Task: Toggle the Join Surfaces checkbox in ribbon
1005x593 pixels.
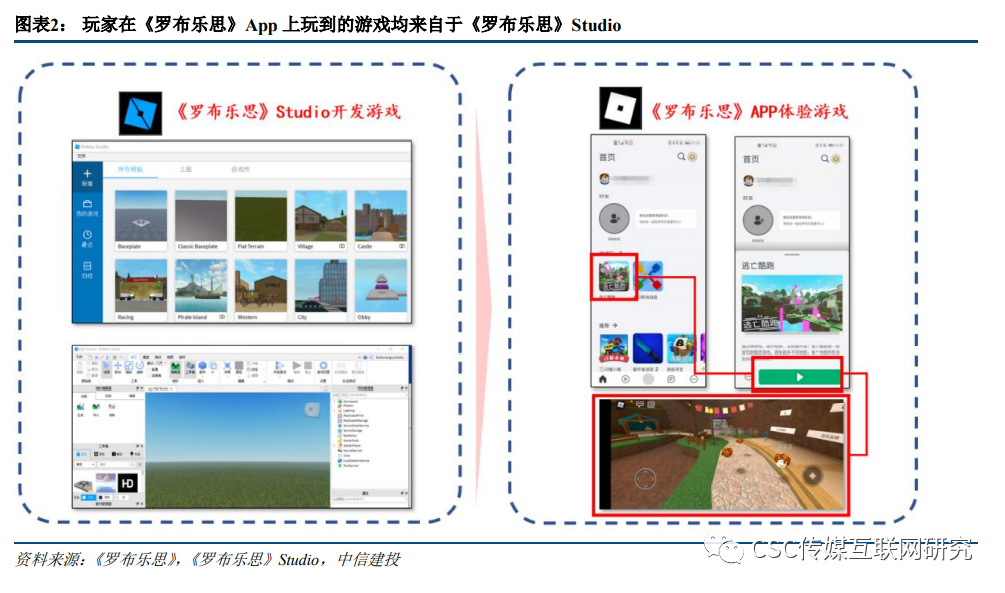Action: [149, 376]
